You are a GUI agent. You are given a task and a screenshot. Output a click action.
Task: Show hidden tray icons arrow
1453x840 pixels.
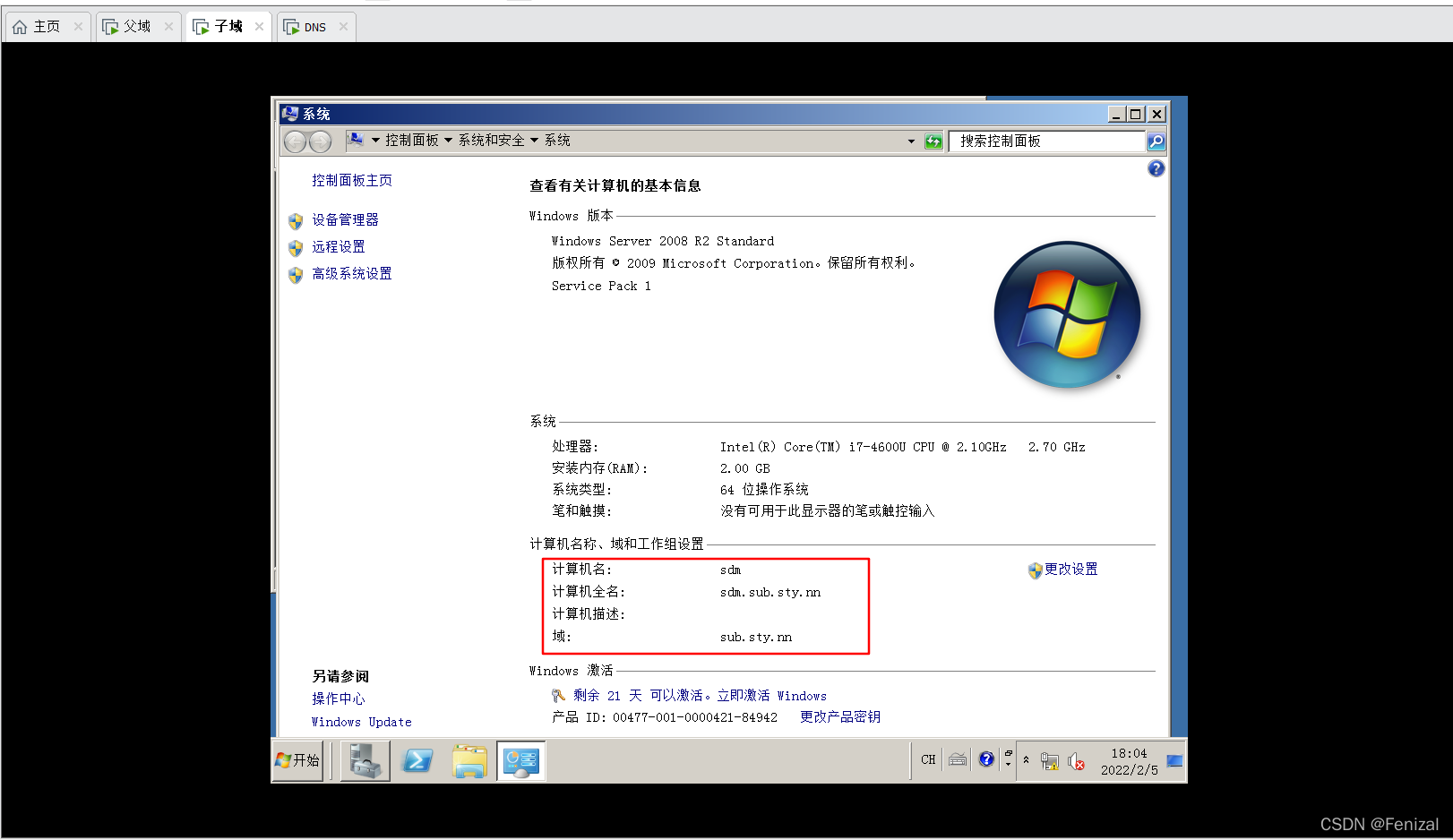pos(1027,759)
